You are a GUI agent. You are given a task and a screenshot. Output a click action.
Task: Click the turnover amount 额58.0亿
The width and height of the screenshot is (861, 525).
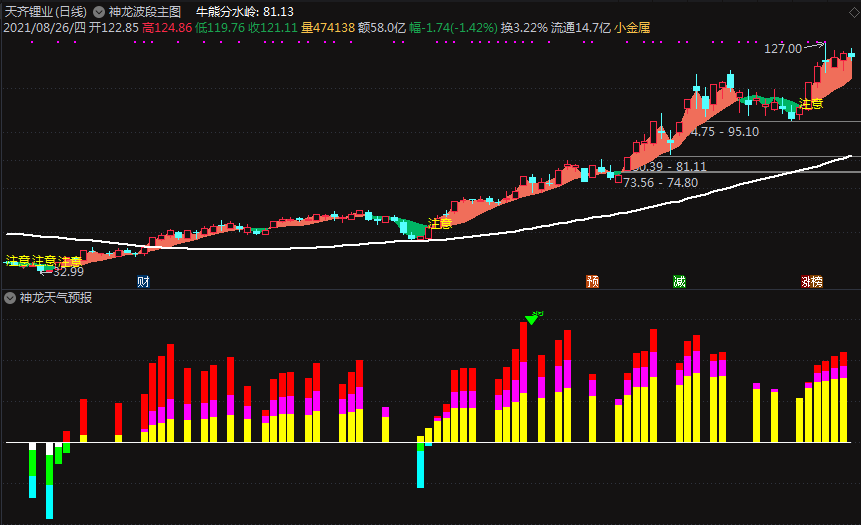coord(382,27)
